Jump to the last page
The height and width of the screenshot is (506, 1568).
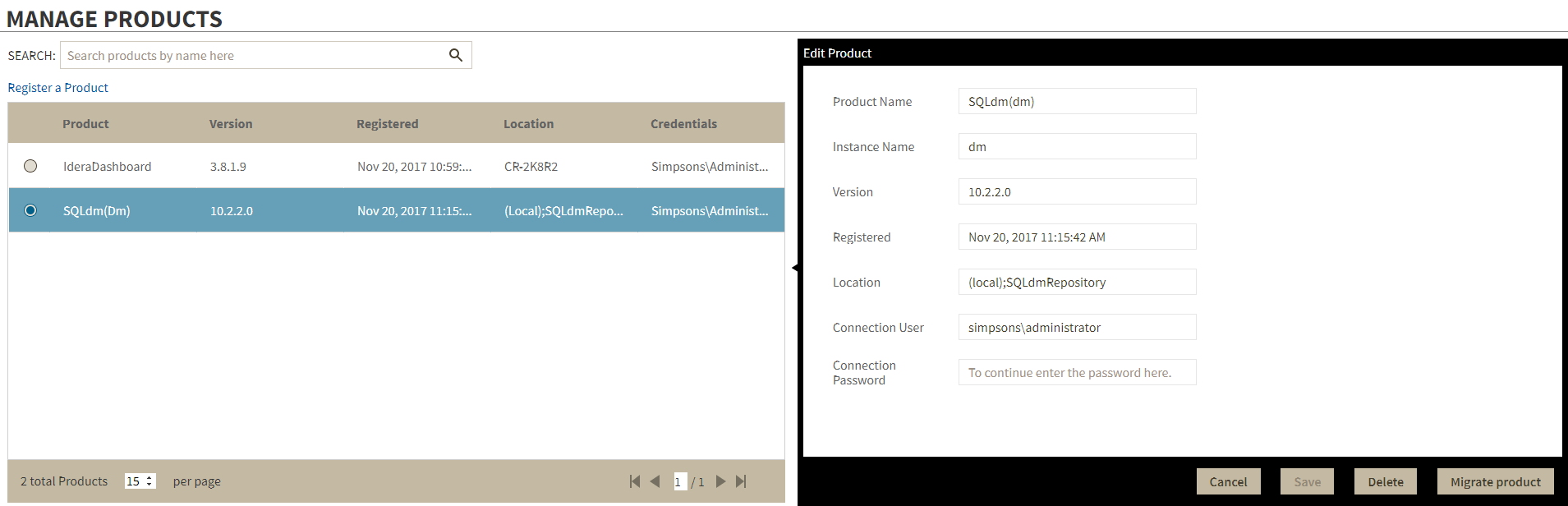(741, 481)
